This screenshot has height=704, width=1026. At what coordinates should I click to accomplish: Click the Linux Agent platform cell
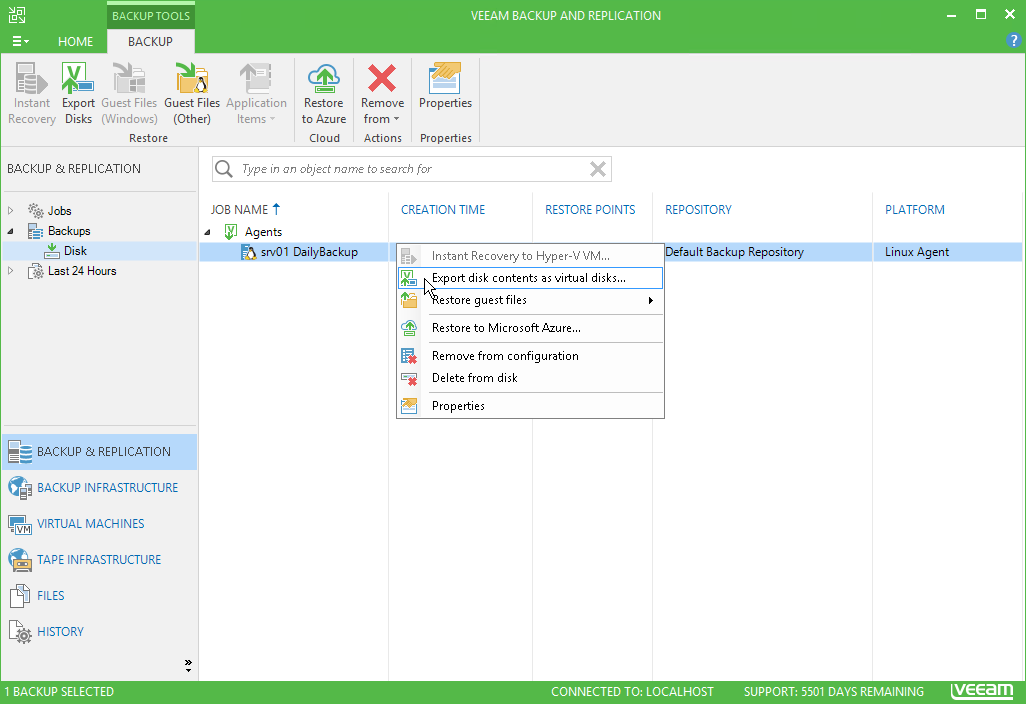coord(917,252)
